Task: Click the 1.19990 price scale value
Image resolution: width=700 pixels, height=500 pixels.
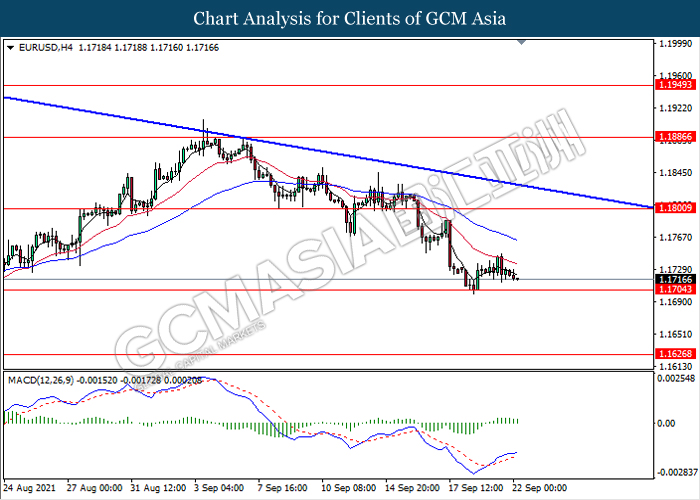Action: click(x=675, y=44)
